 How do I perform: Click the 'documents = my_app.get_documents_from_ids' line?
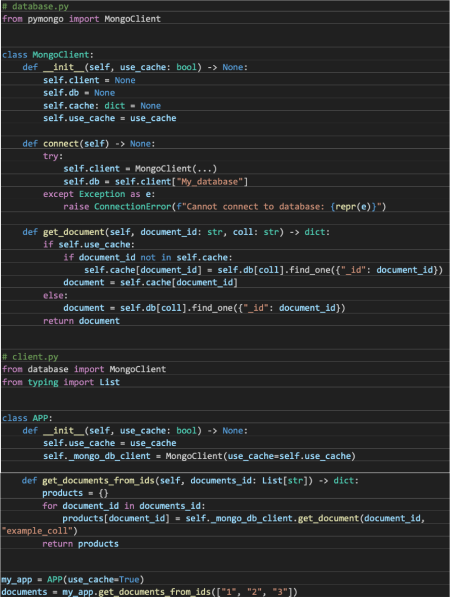149,592
